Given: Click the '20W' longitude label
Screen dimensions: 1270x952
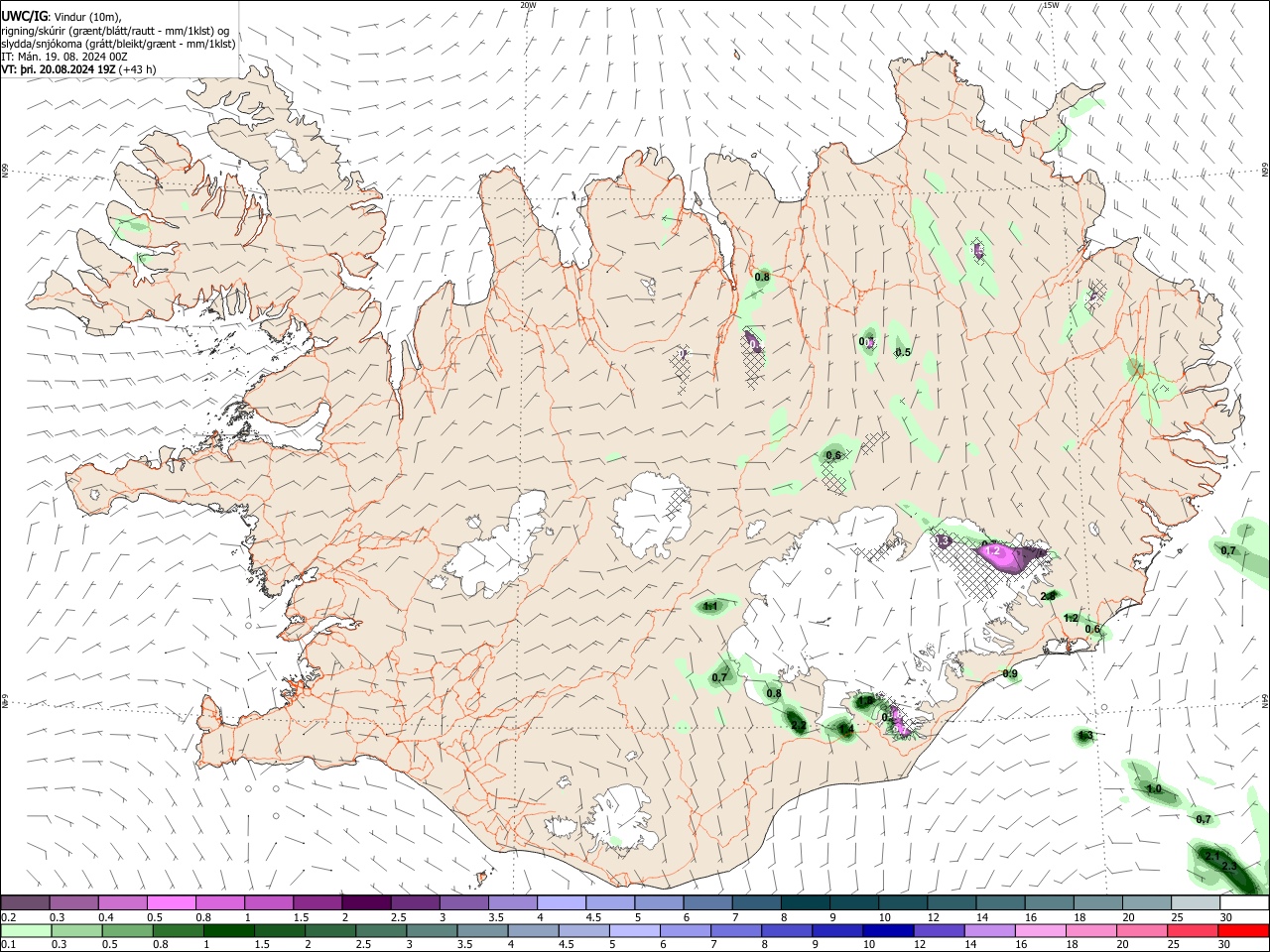Looking at the screenshot, I should (x=528, y=5).
